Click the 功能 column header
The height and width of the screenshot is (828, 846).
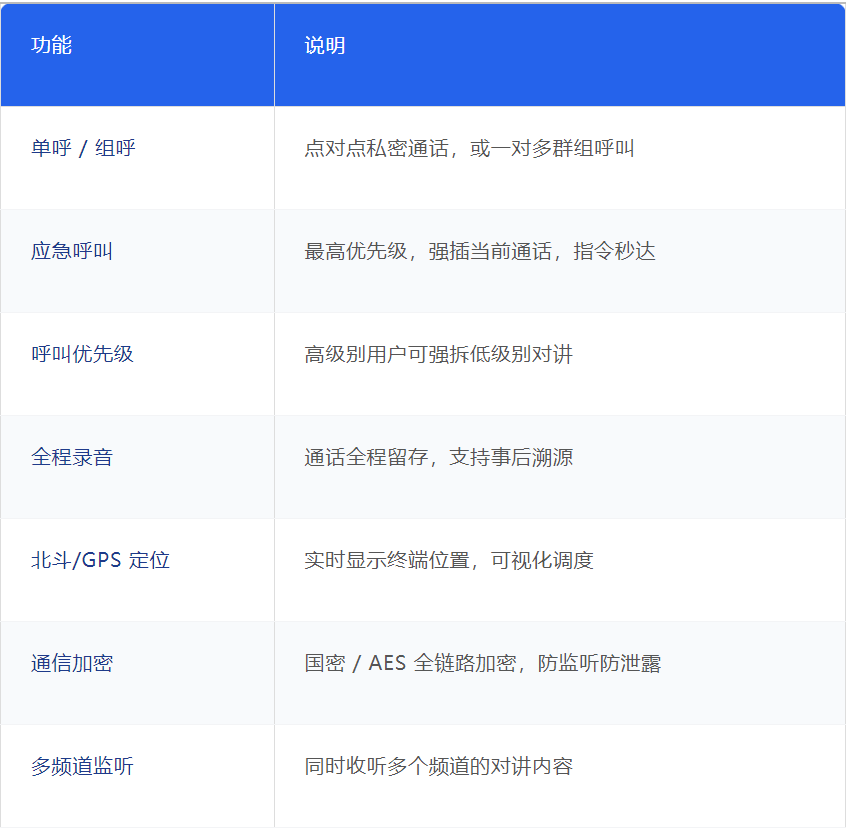138,55
